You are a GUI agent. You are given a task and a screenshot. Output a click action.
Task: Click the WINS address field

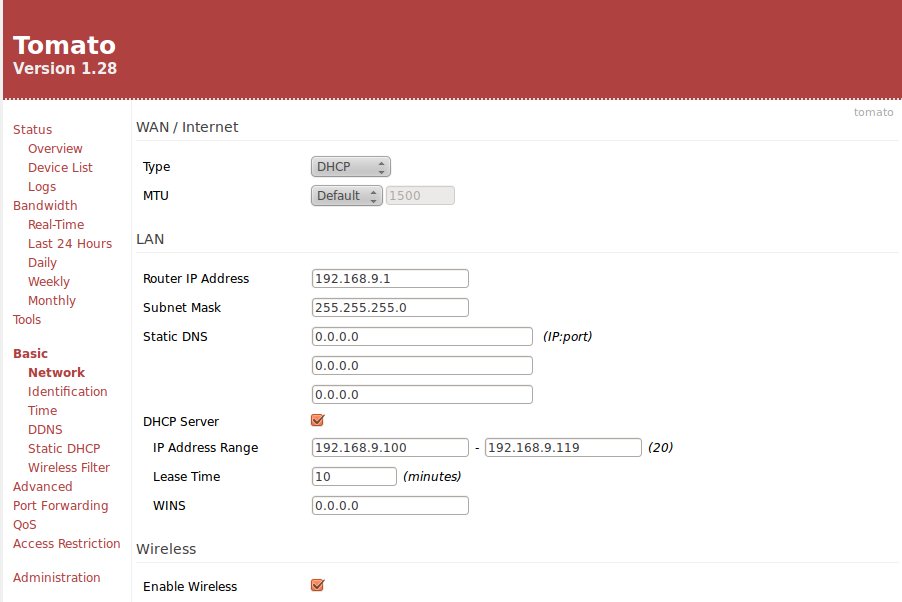click(x=390, y=506)
